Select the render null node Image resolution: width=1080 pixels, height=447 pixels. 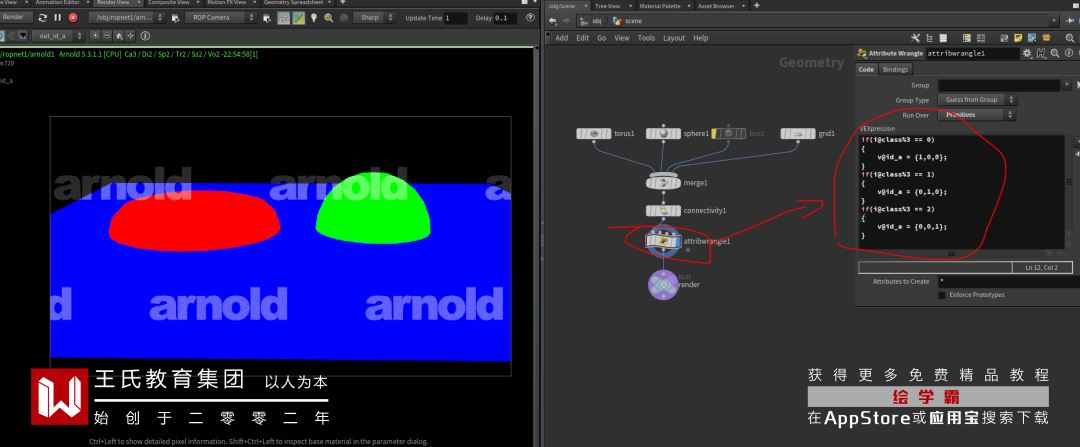[663, 284]
